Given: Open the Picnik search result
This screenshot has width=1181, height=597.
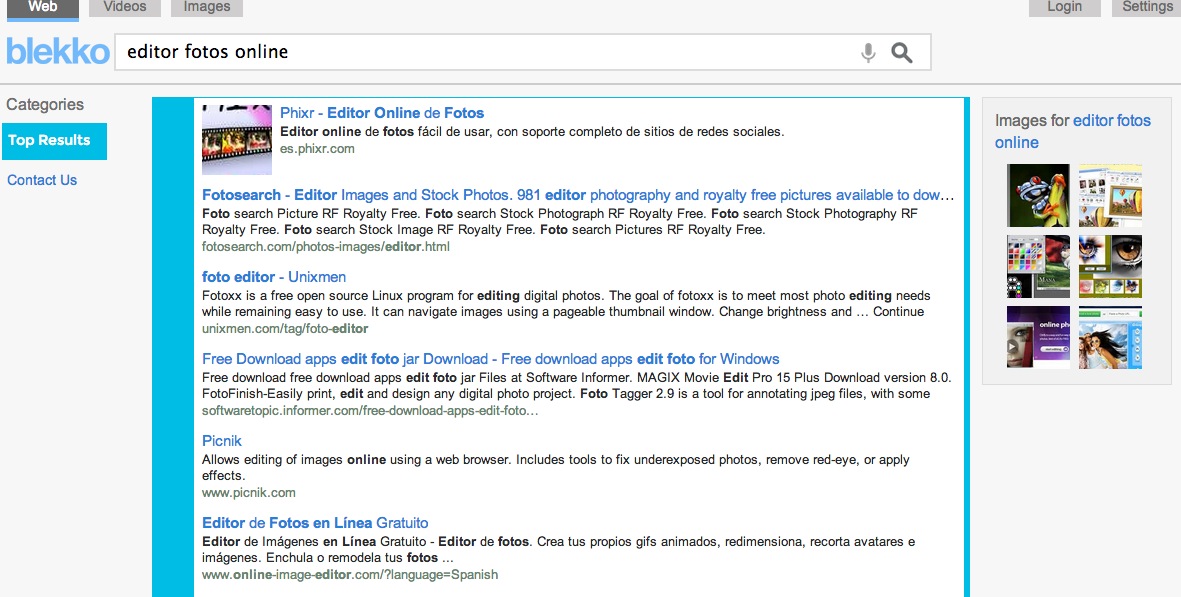Looking at the screenshot, I should pyautogui.click(x=222, y=441).
